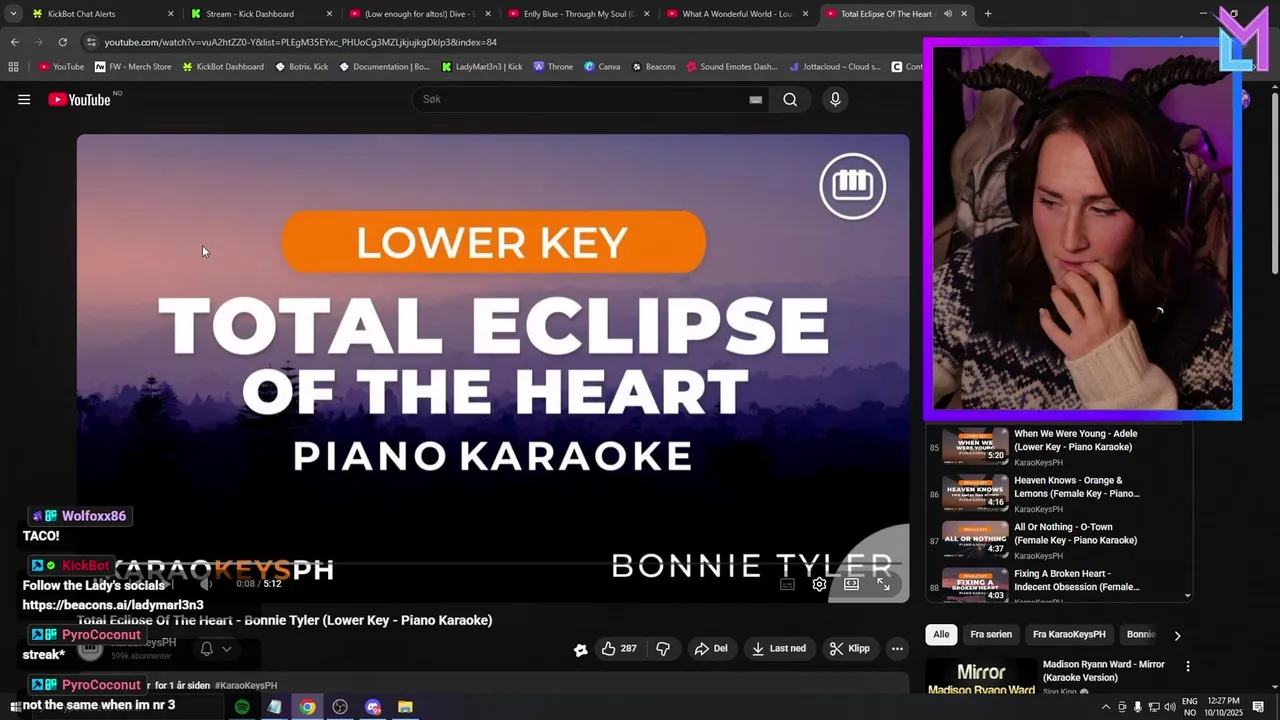Image resolution: width=1280 pixels, height=720 pixels.
Task: Select the Fra serien filter chip
Action: coord(991,634)
